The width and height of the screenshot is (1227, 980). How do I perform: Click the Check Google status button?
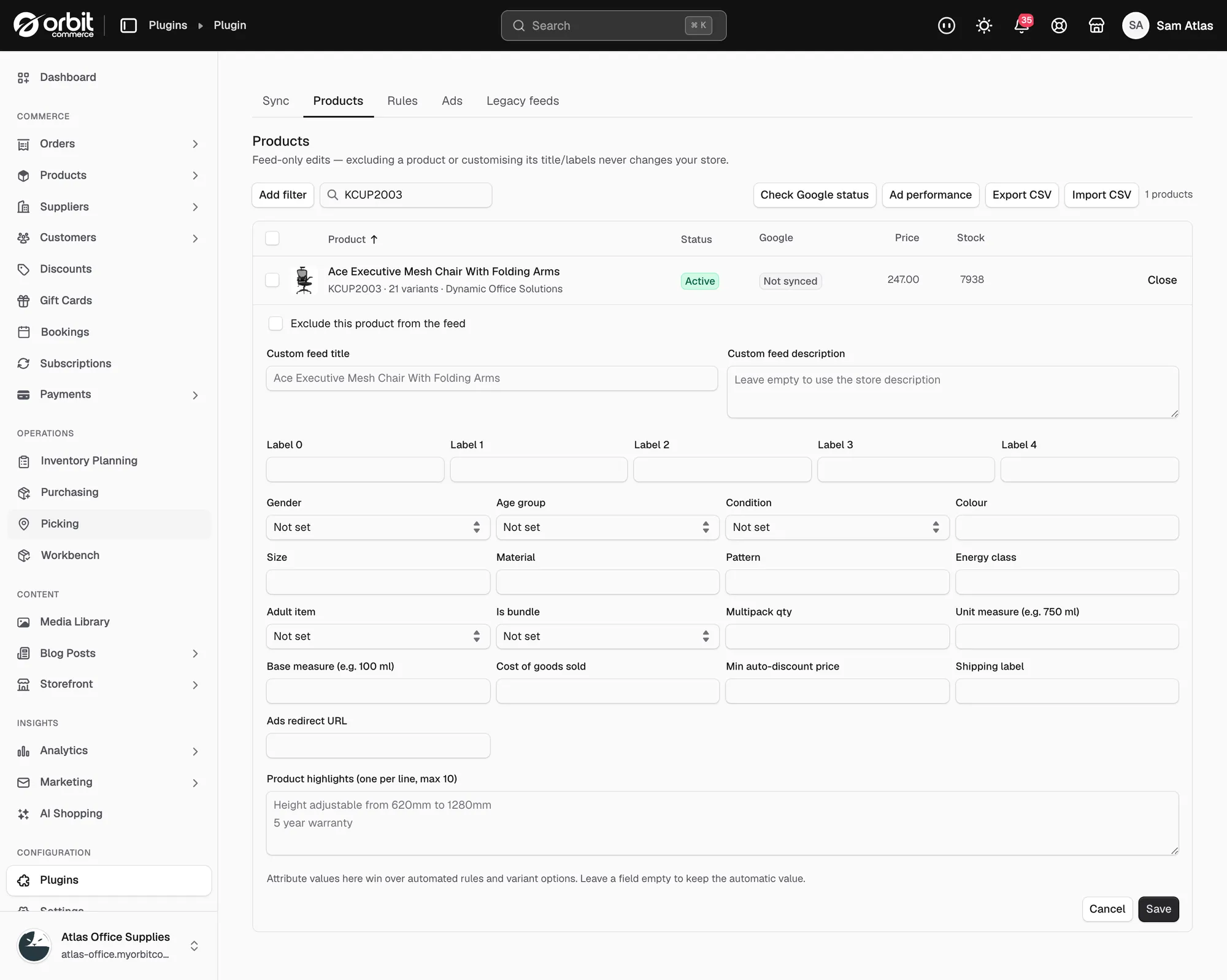(x=814, y=195)
